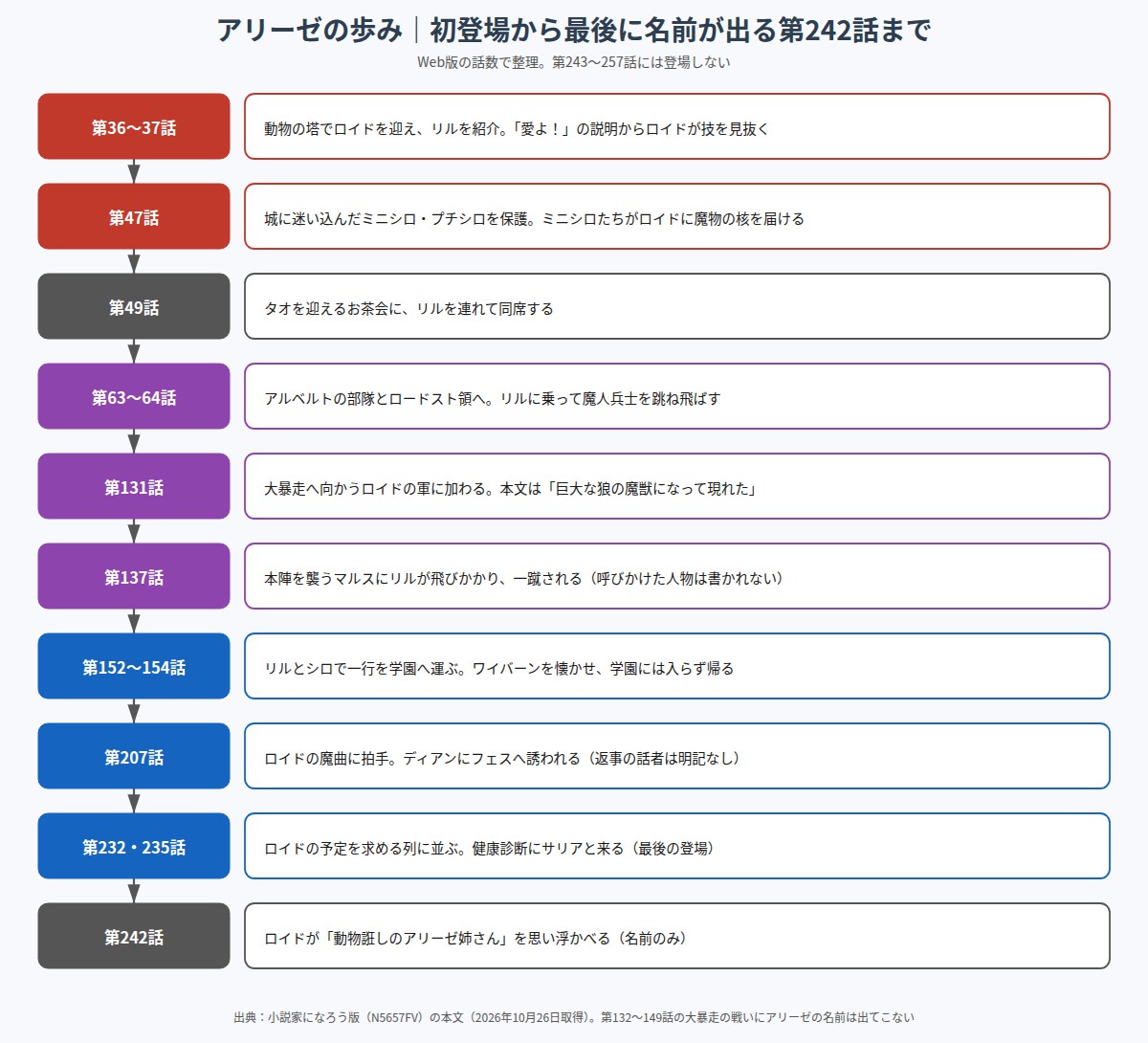Click the footer source note "出典：小説家になろう版"

[x=297, y=1017]
